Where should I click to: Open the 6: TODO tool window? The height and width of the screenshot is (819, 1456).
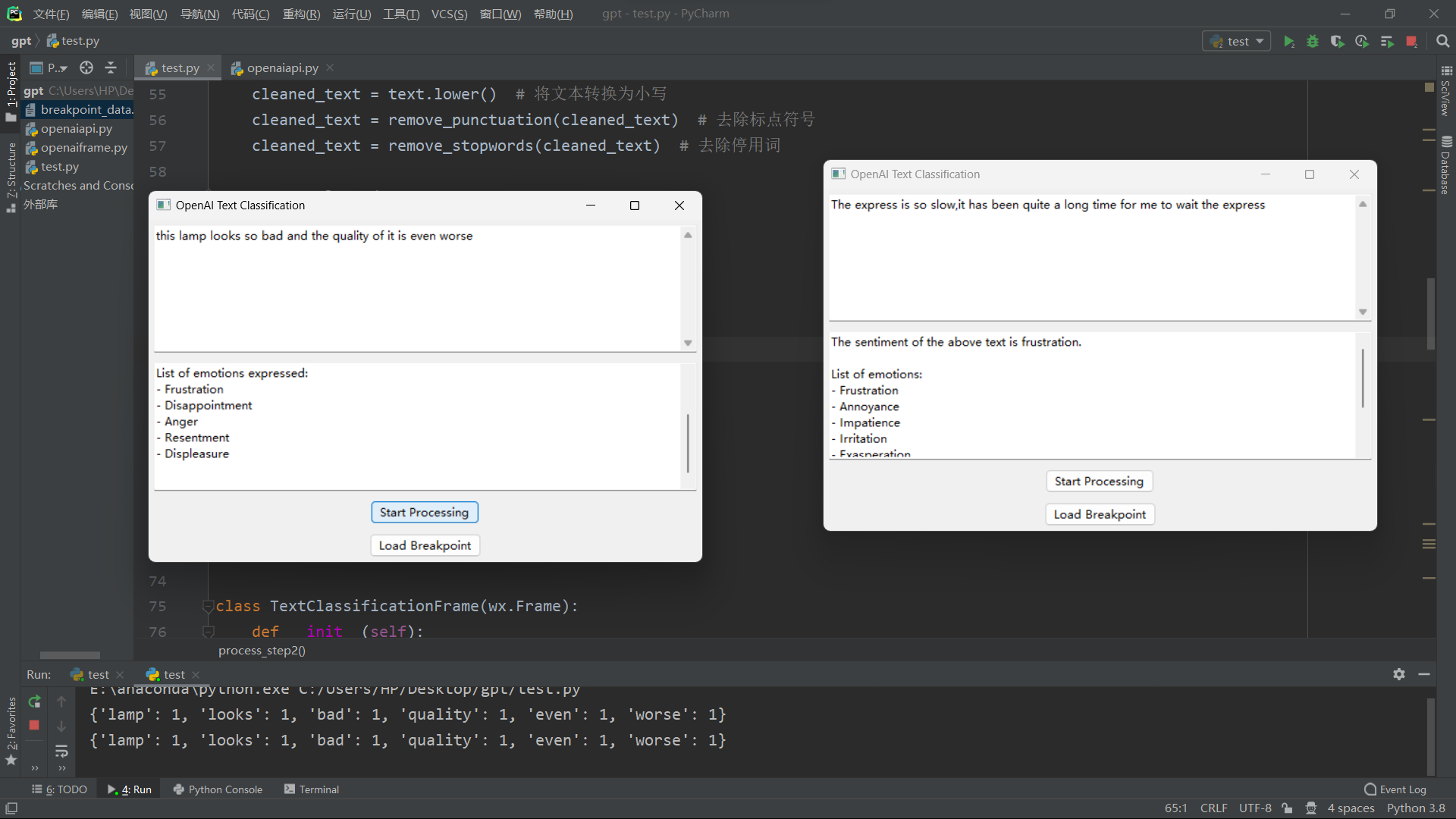(x=59, y=789)
